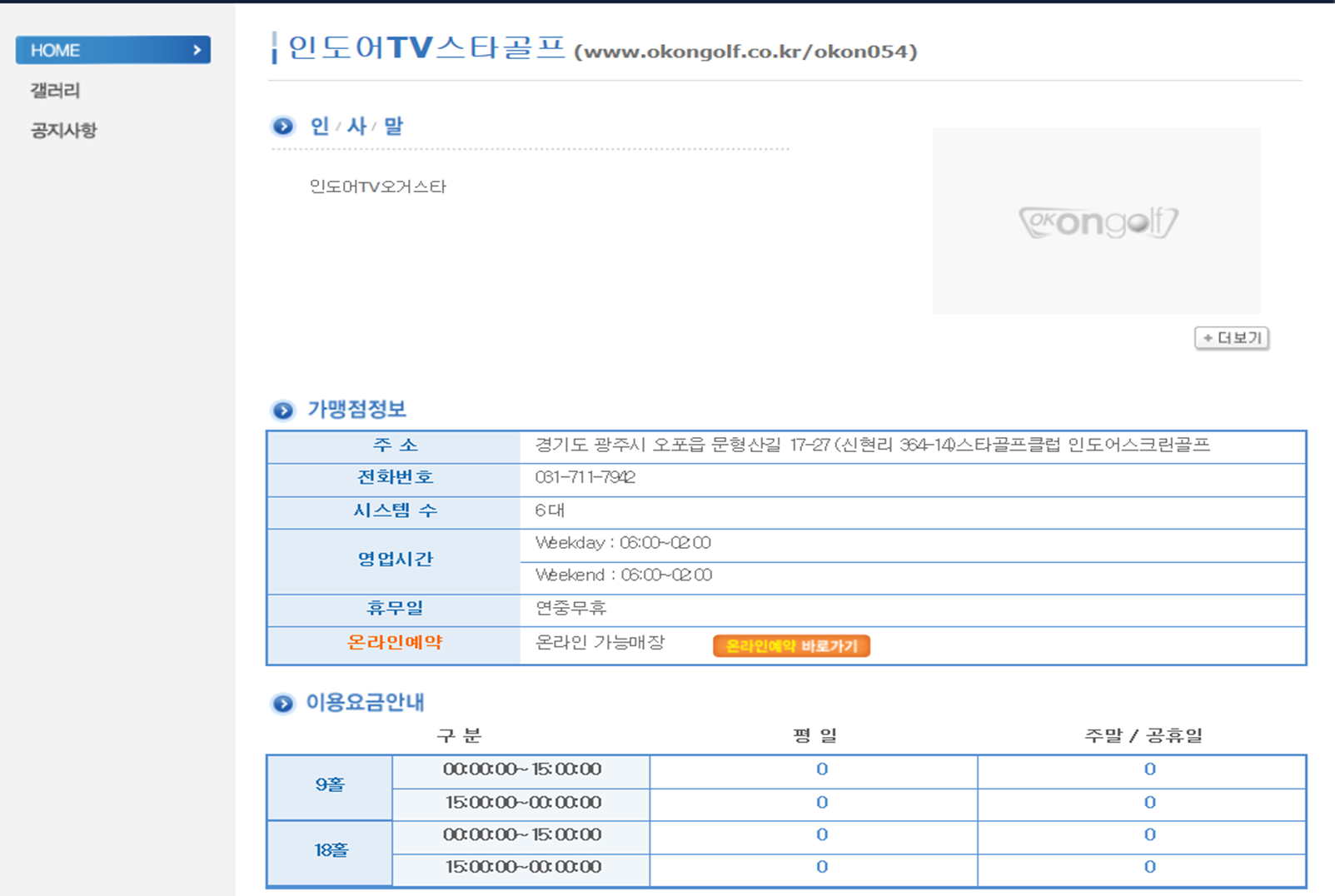
Task: Open the 갤러리 menu item
Action: (55, 90)
